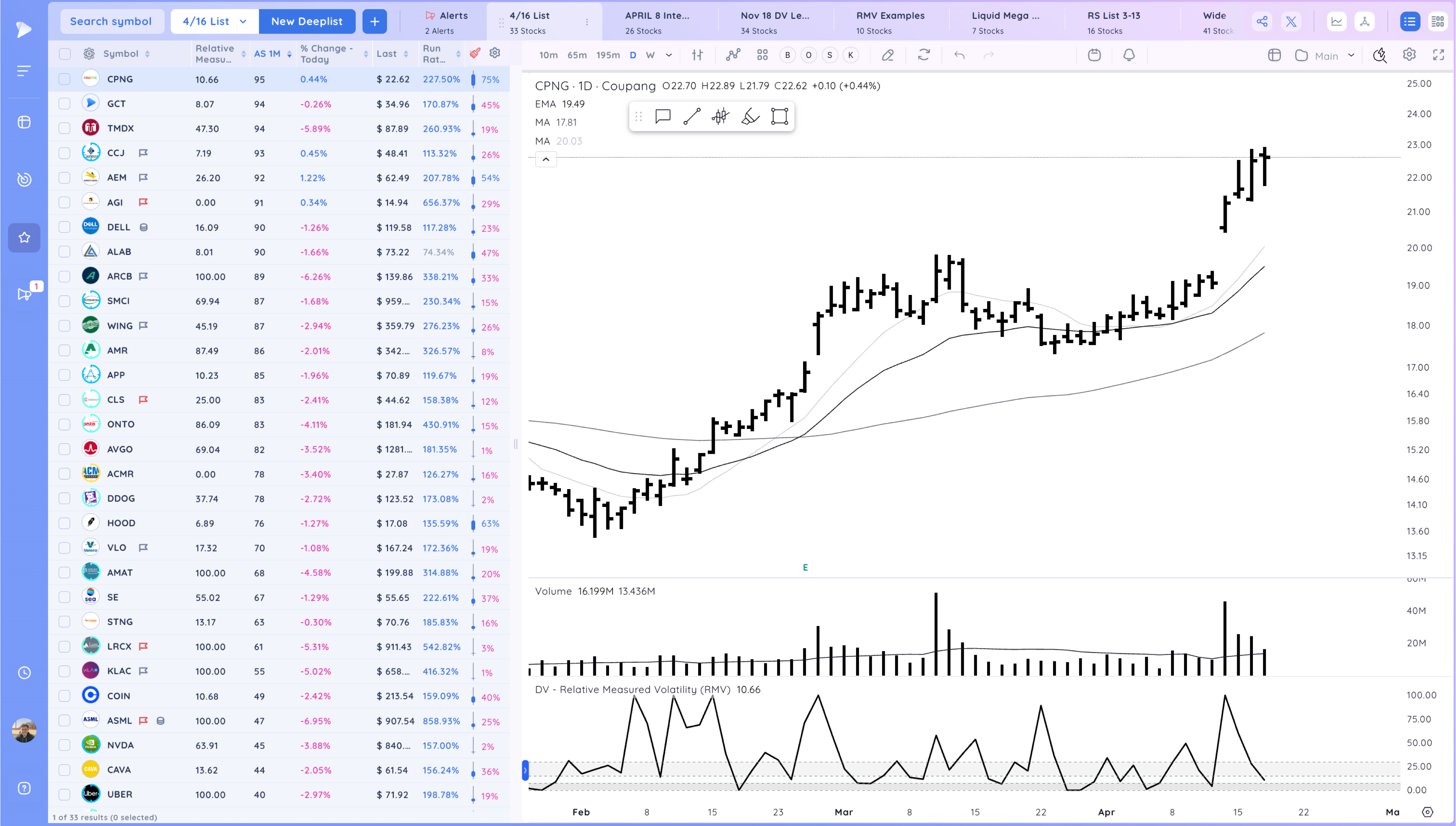Sort by % Change Today column
The image size is (1456, 826).
[334, 54]
